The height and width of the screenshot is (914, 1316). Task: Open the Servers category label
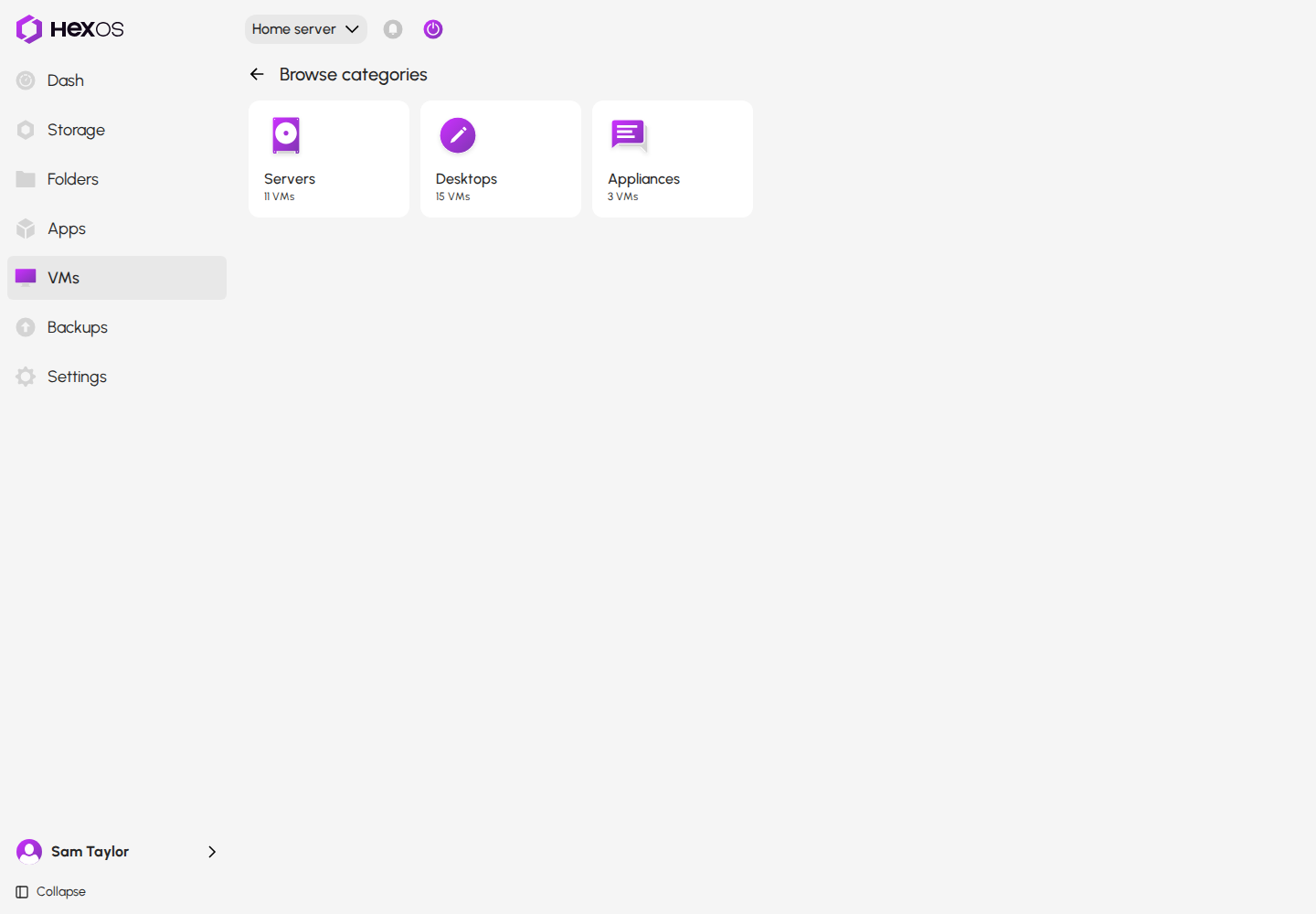290,179
